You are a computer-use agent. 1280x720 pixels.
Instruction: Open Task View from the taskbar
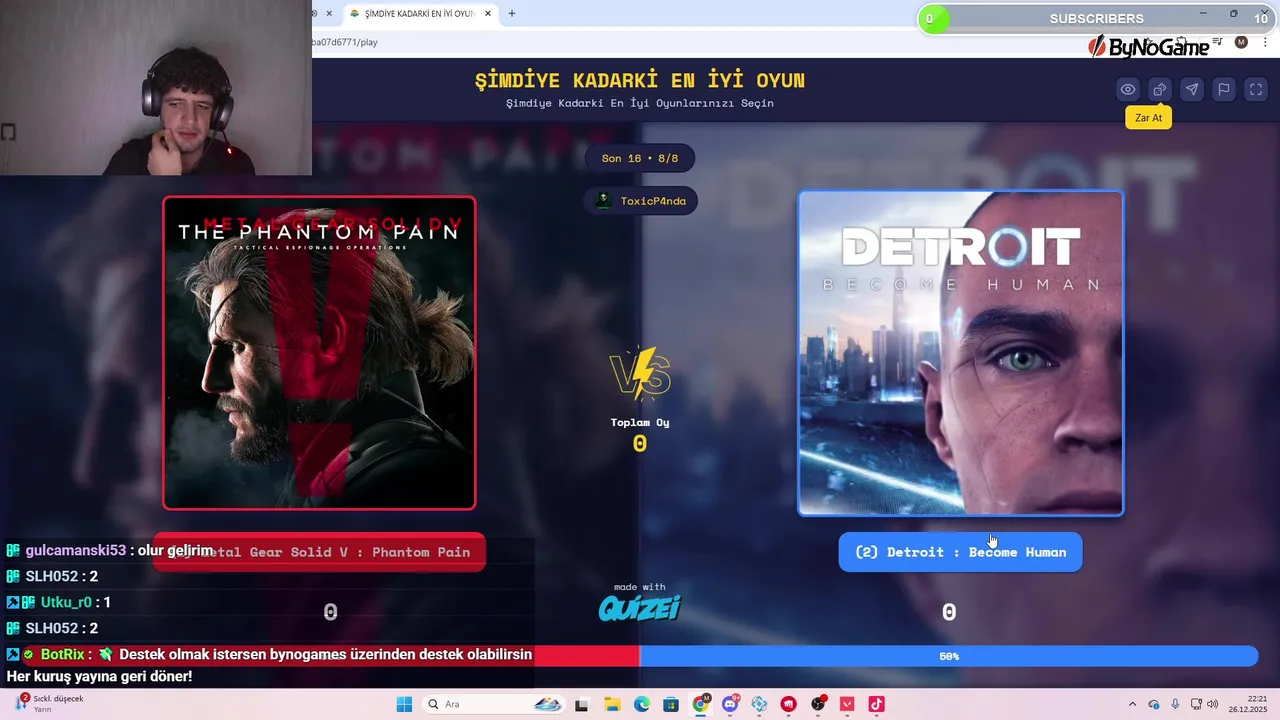(x=581, y=704)
